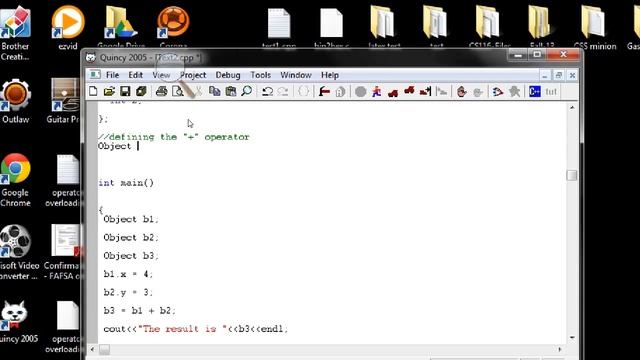Click the Redo toolbar icon
This screenshot has height=360, width=640.
tap(283, 91)
